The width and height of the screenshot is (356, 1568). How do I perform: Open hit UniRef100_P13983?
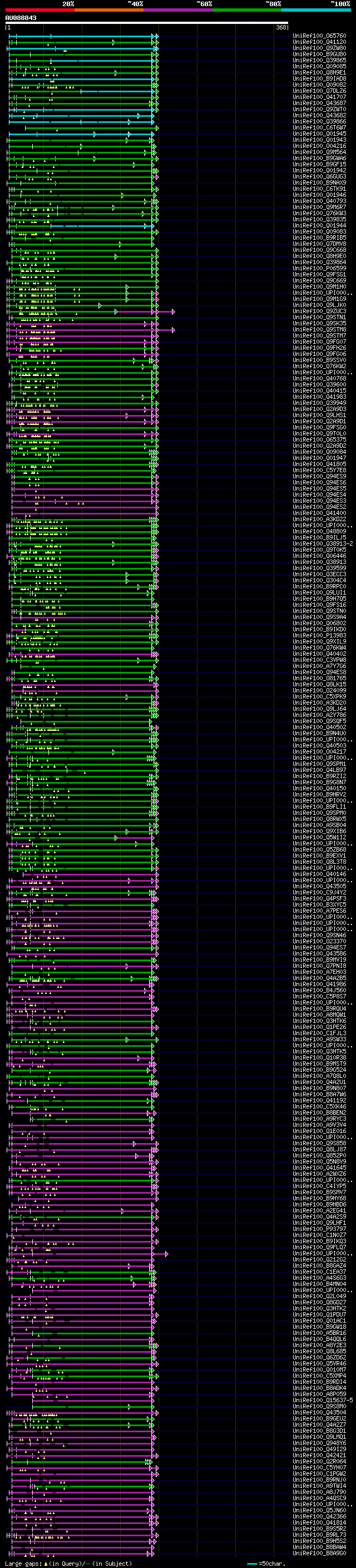[319, 635]
